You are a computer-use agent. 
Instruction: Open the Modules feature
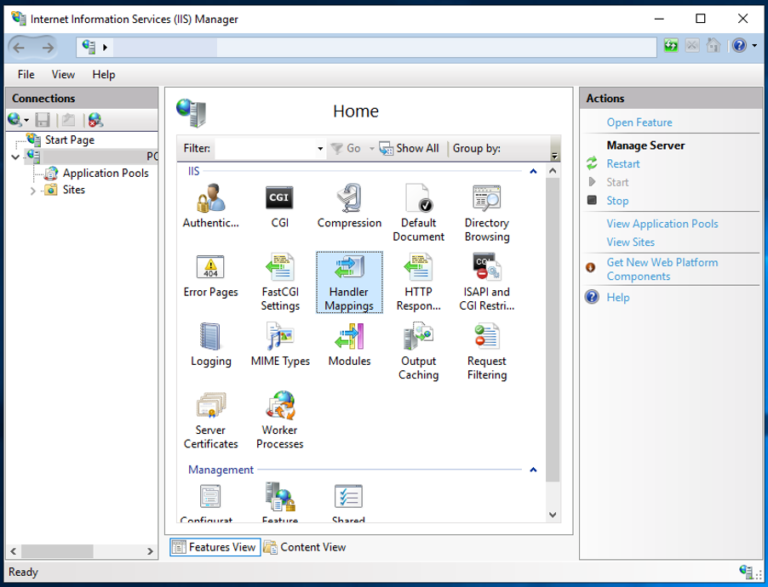click(x=349, y=344)
